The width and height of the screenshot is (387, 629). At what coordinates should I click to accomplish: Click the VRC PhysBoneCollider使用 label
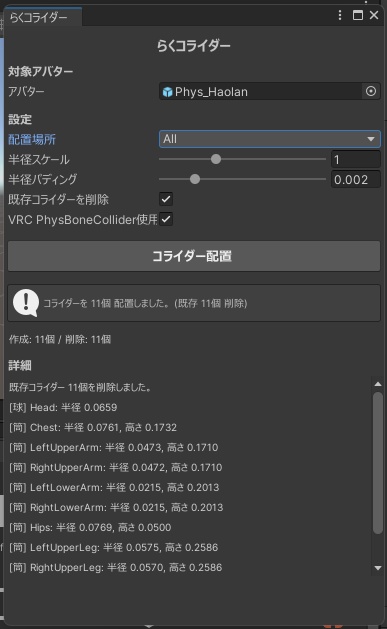point(83,219)
